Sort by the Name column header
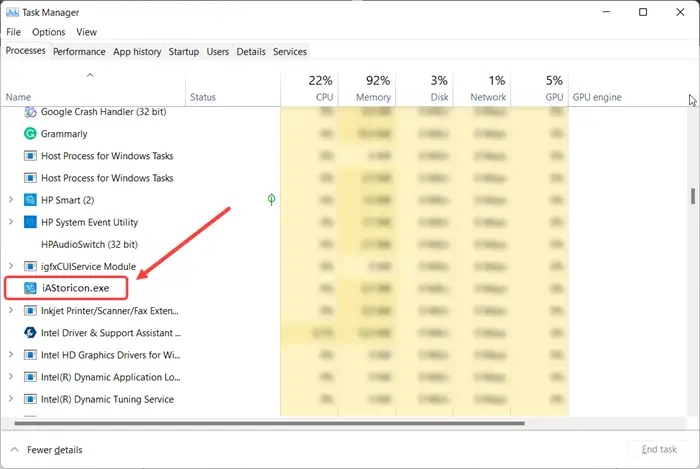This screenshot has height=469, width=700. tap(93, 88)
